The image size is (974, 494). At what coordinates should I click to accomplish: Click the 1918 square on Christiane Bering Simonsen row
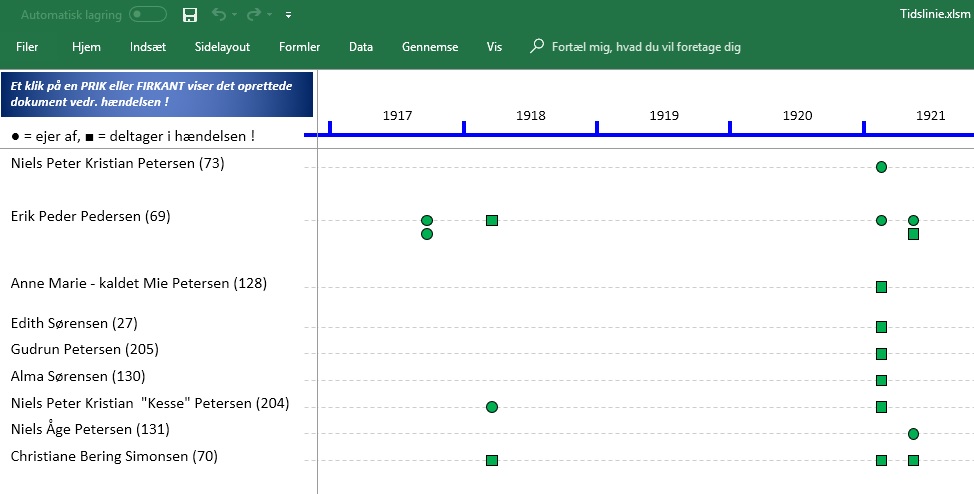(x=492, y=460)
